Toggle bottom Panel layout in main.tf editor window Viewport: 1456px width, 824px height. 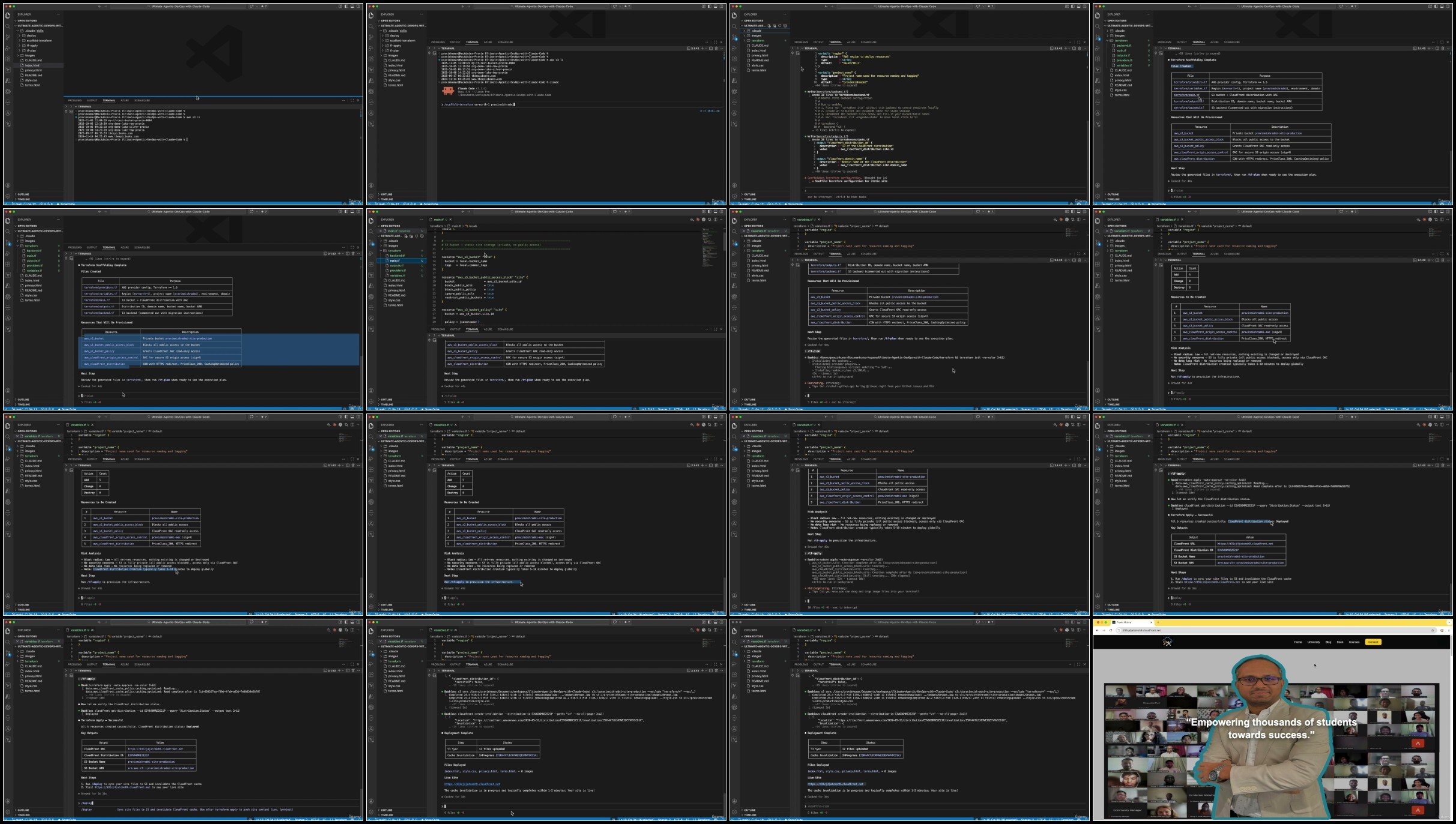point(715,211)
